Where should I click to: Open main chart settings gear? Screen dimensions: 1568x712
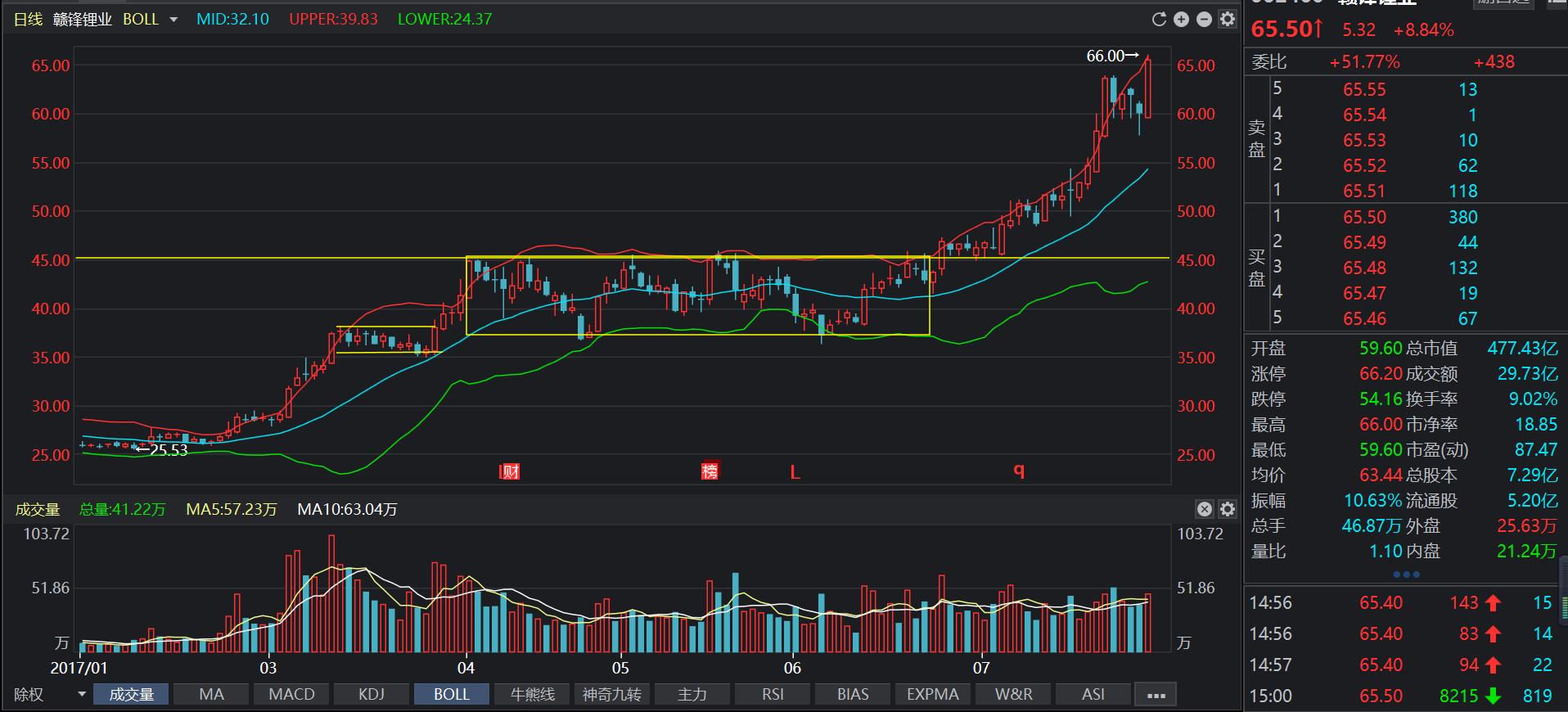point(1227,20)
